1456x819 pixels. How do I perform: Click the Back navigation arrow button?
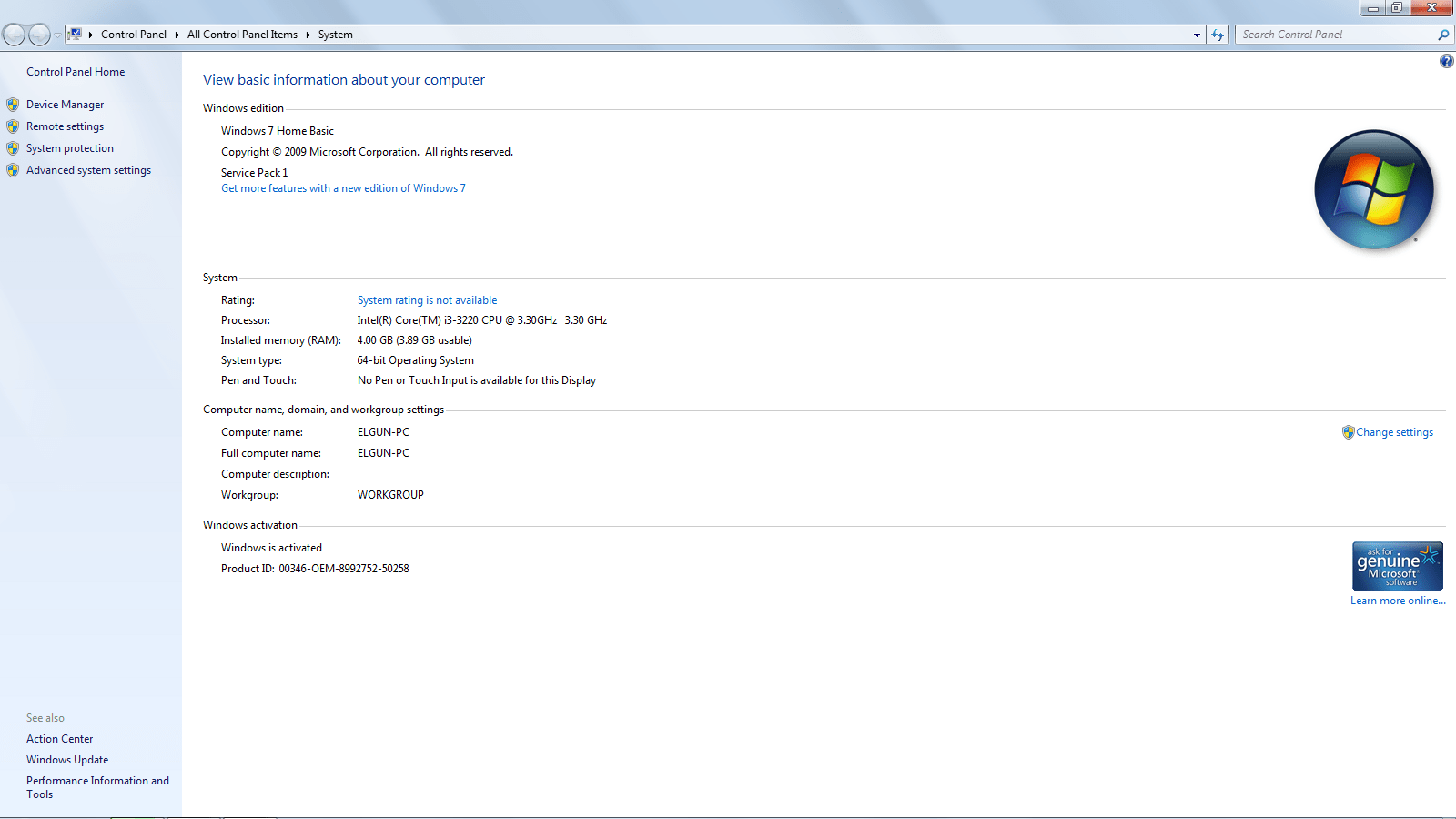pos(14,35)
